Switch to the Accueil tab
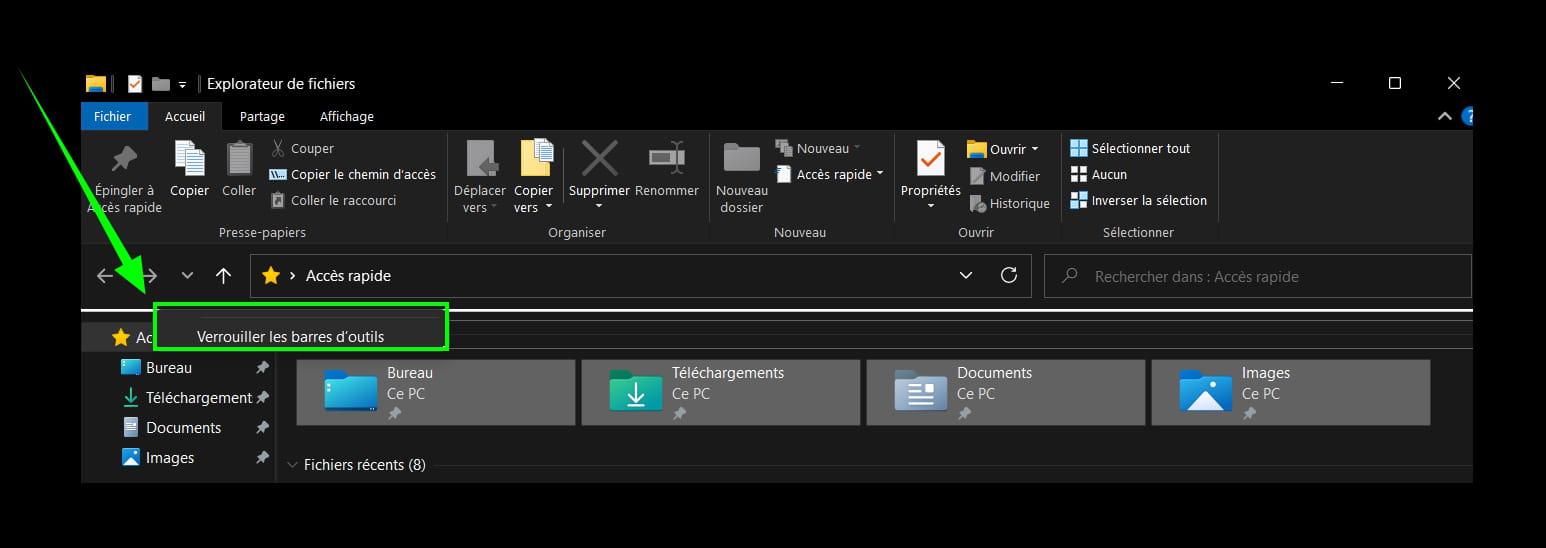1546x548 pixels. click(x=185, y=117)
